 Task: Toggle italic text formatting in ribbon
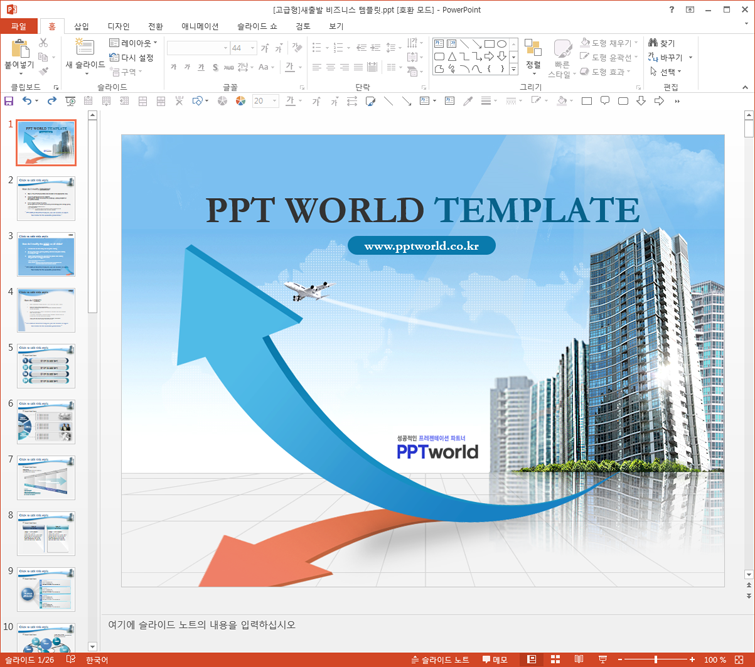pyautogui.click(x=187, y=67)
